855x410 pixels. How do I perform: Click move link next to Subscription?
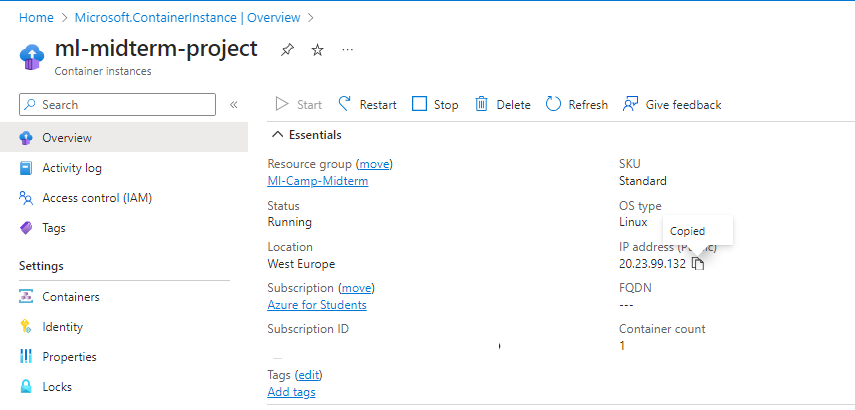tap(357, 287)
